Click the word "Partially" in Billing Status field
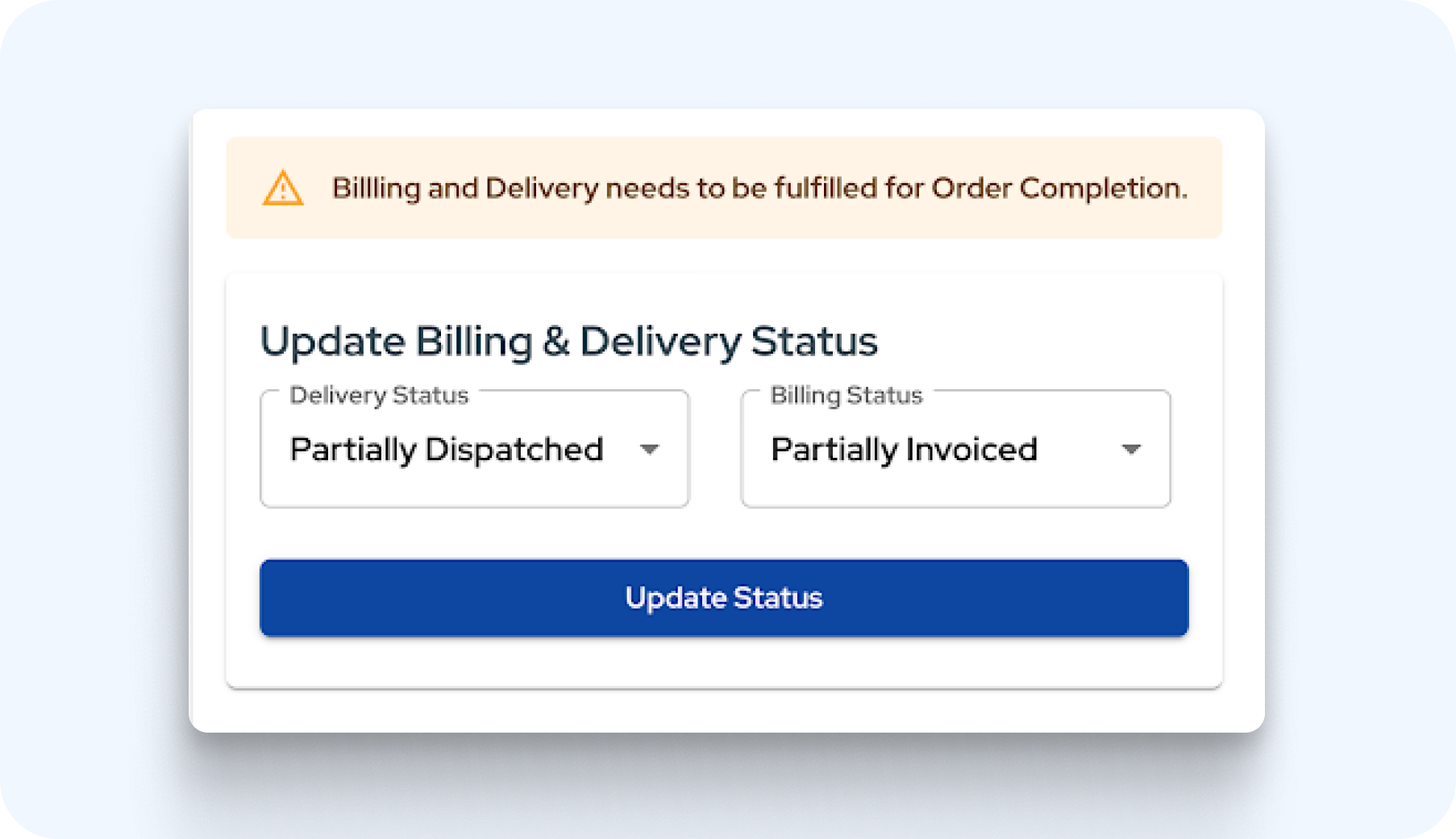This screenshot has height=839, width=1456. click(x=834, y=450)
